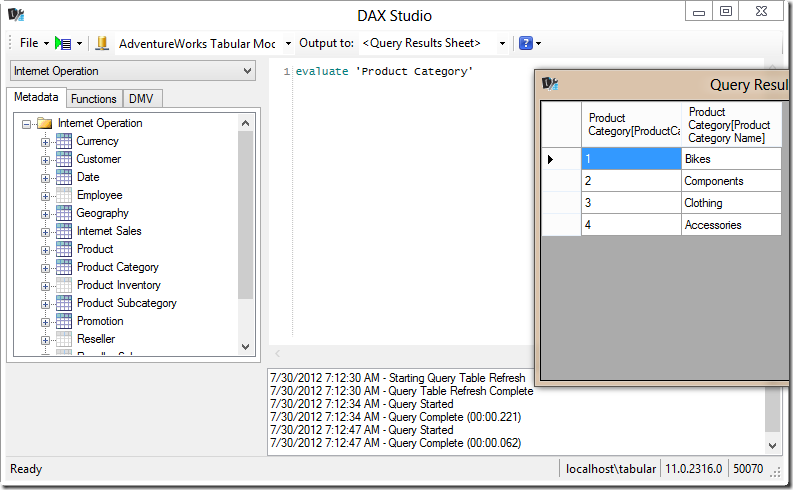Viewport: 793px width, 490px height.
Task: Open the Run Query dropdown arrow
Action: pos(79,43)
